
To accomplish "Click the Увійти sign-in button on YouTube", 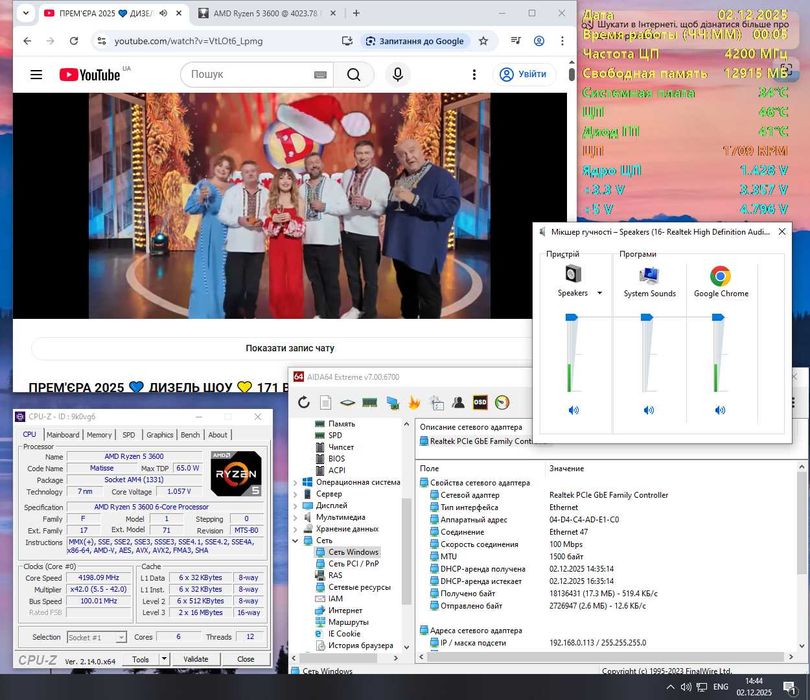I will pos(523,75).
